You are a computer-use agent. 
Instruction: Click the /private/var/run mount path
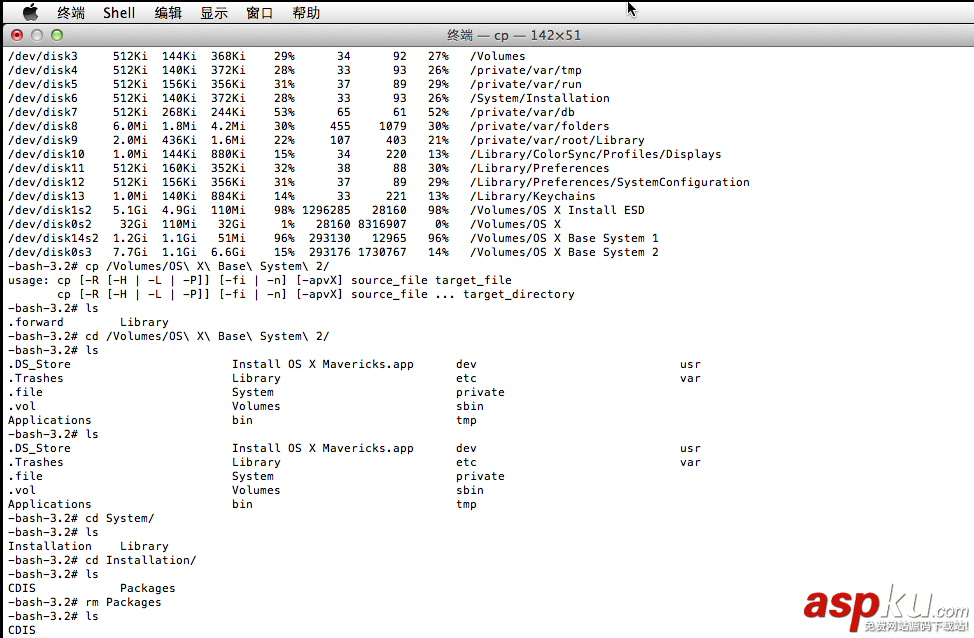tap(526, 84)
